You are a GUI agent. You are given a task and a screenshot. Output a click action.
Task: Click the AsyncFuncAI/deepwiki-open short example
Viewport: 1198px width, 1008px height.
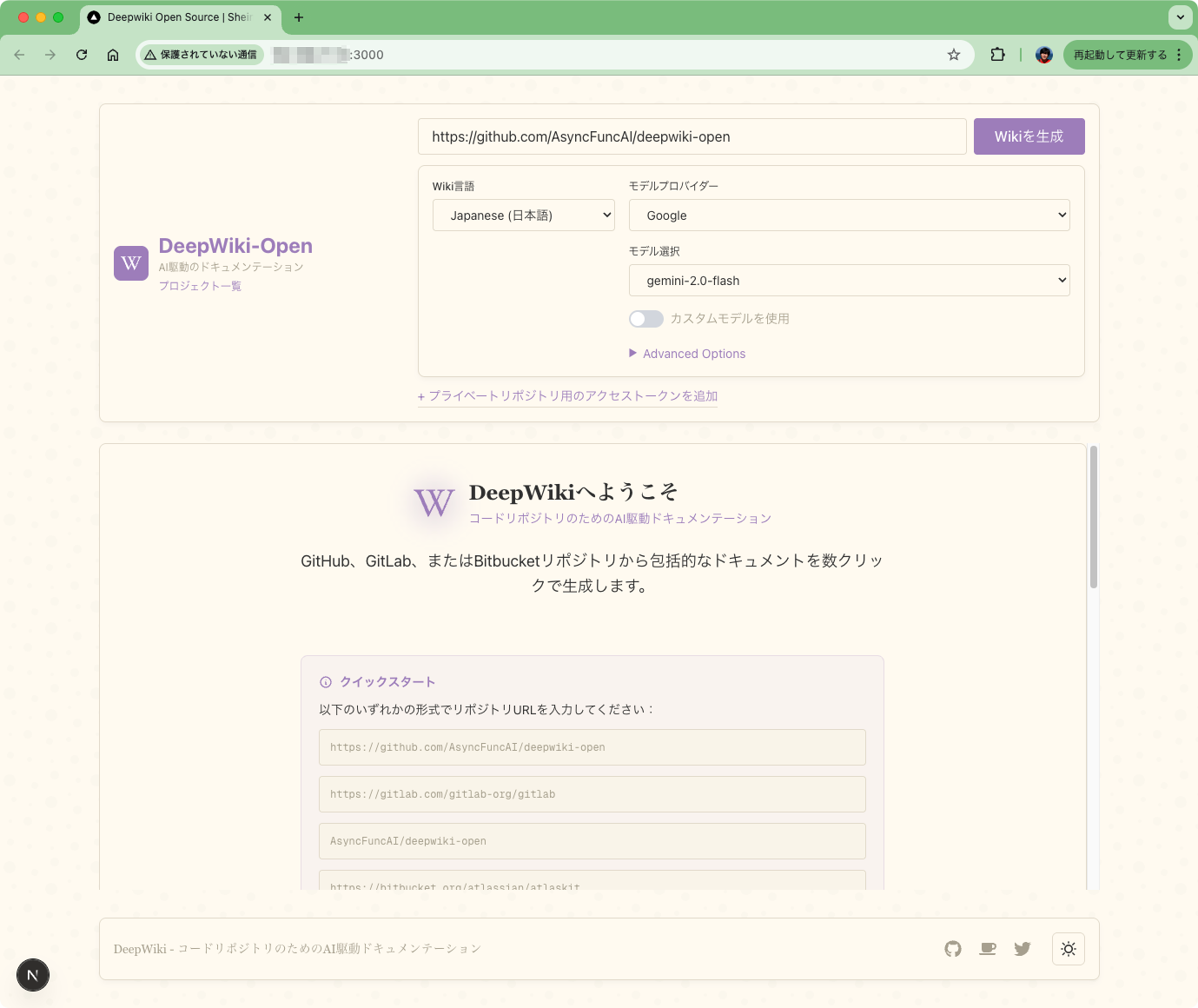pyautogui.click(x=592, y=841)
